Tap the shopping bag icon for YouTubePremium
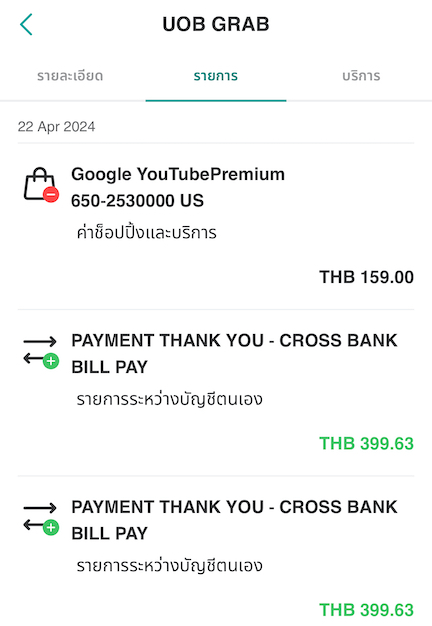This screenshot has width=432, height=626. 40,184
